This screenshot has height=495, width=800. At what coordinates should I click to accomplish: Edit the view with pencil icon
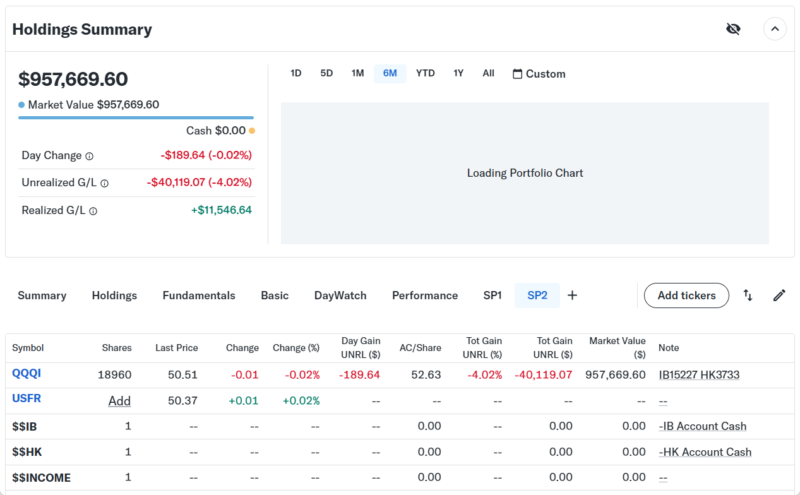[779, 295]
